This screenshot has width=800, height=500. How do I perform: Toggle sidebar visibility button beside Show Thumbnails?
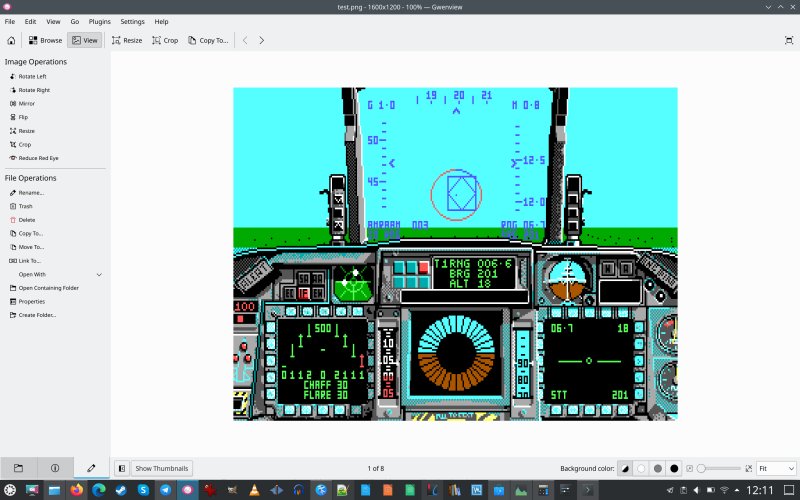tap(121, 468)
